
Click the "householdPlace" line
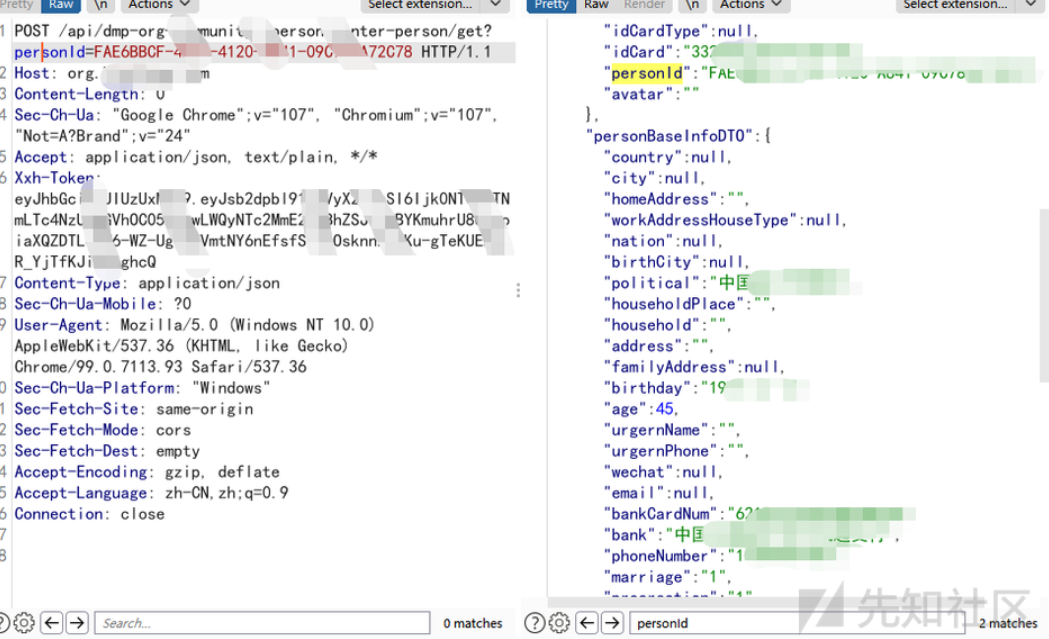690,304
